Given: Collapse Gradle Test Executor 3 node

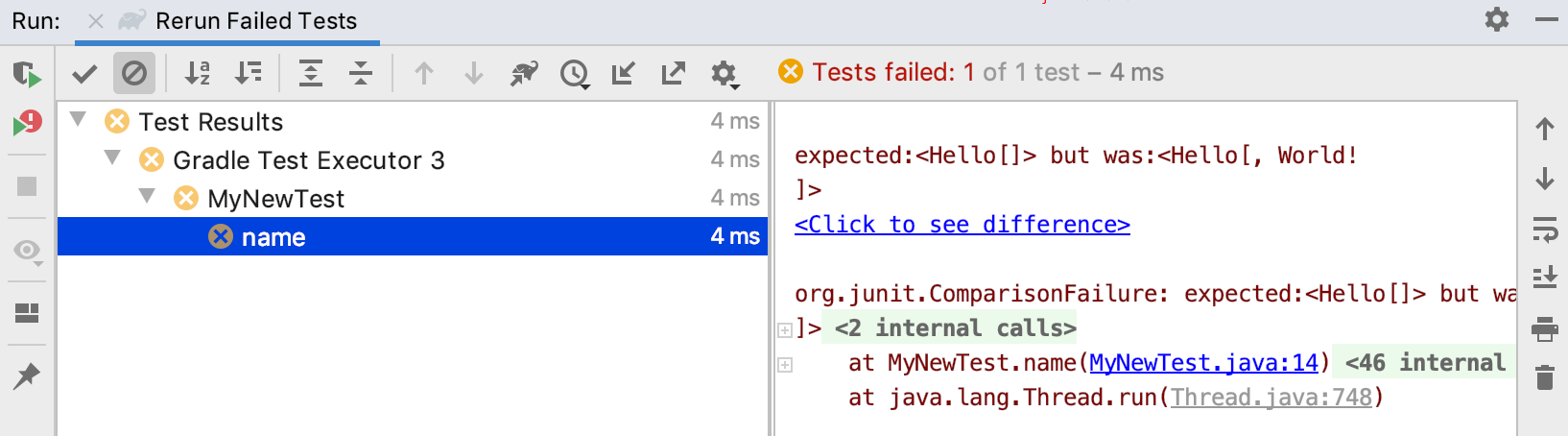Looking at the screenshot, I should click(113, 157).
